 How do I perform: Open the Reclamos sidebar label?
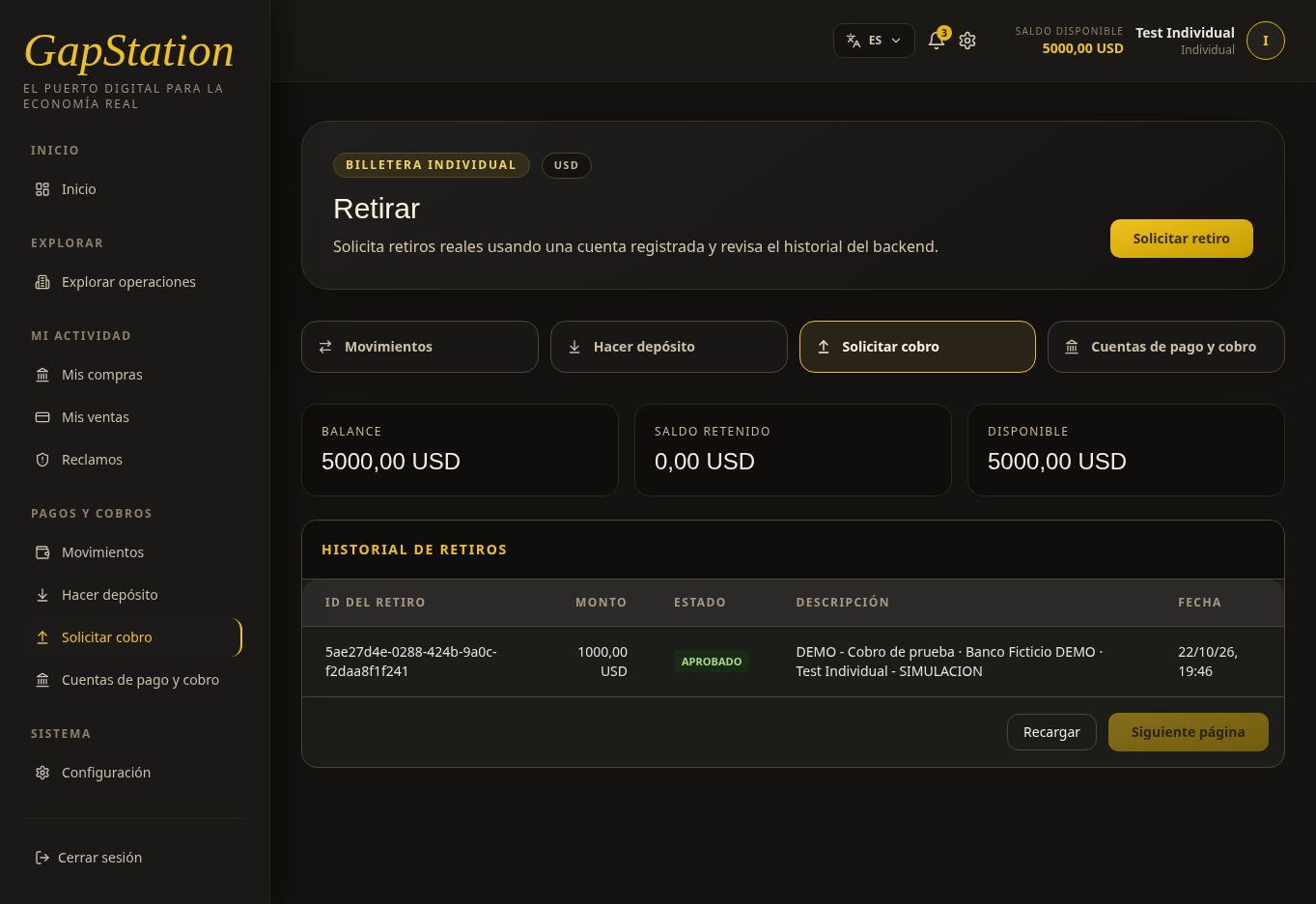pos(92,460)
